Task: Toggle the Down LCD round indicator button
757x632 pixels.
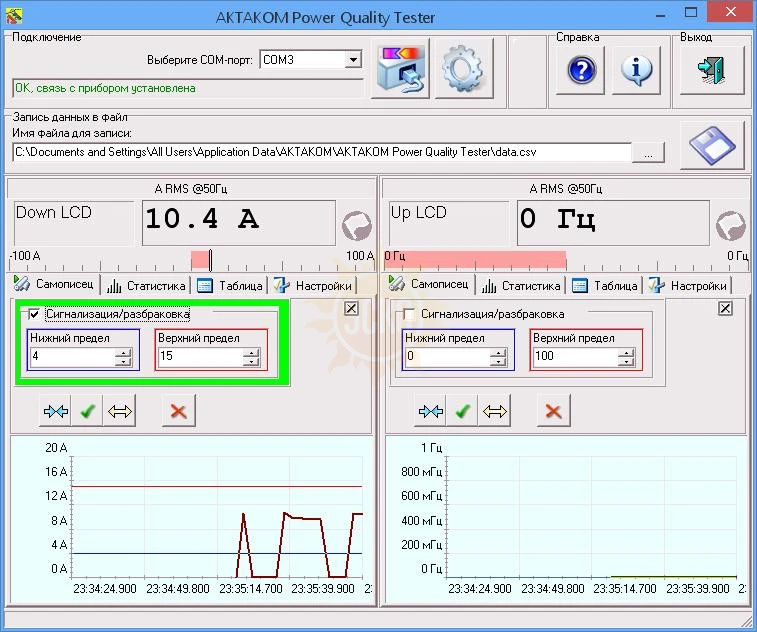Action: pos(356,225)
